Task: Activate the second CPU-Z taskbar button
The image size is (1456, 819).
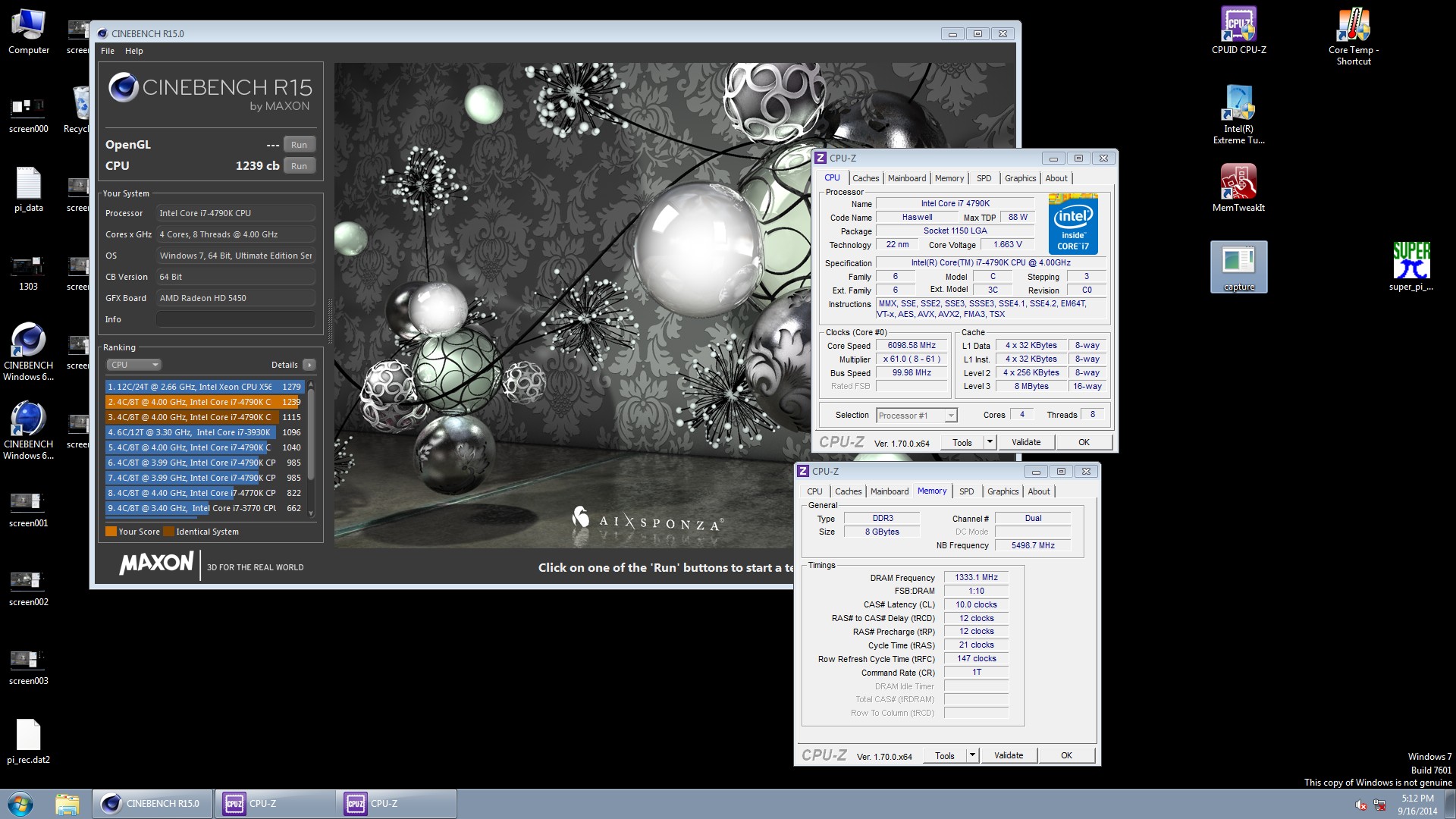Action: [396, 804]
